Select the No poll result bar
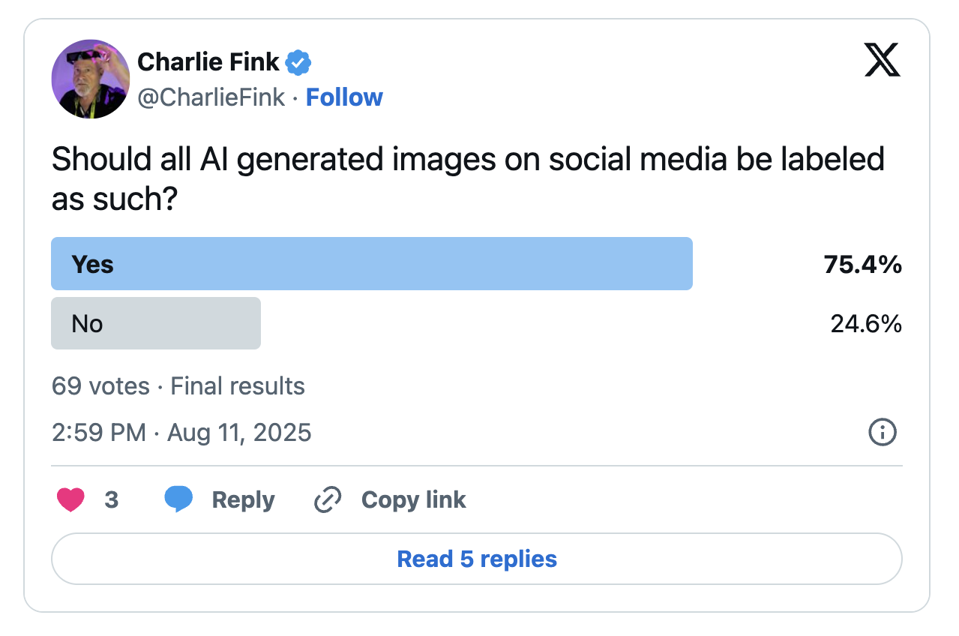 point(156,323)
